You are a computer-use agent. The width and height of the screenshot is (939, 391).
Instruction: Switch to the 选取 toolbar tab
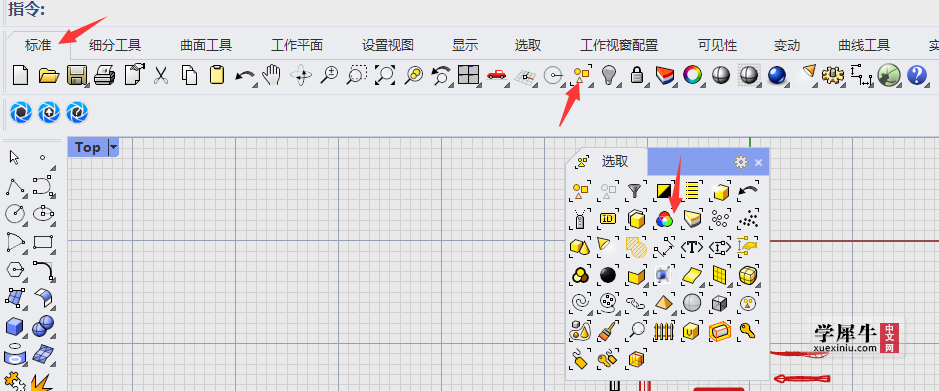[x=528, y=46]
